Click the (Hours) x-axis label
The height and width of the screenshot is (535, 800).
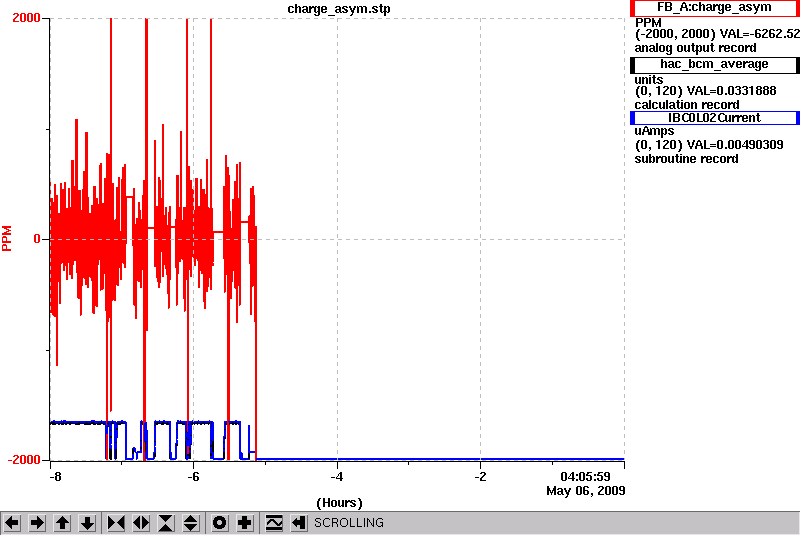[x=339, y=503]
